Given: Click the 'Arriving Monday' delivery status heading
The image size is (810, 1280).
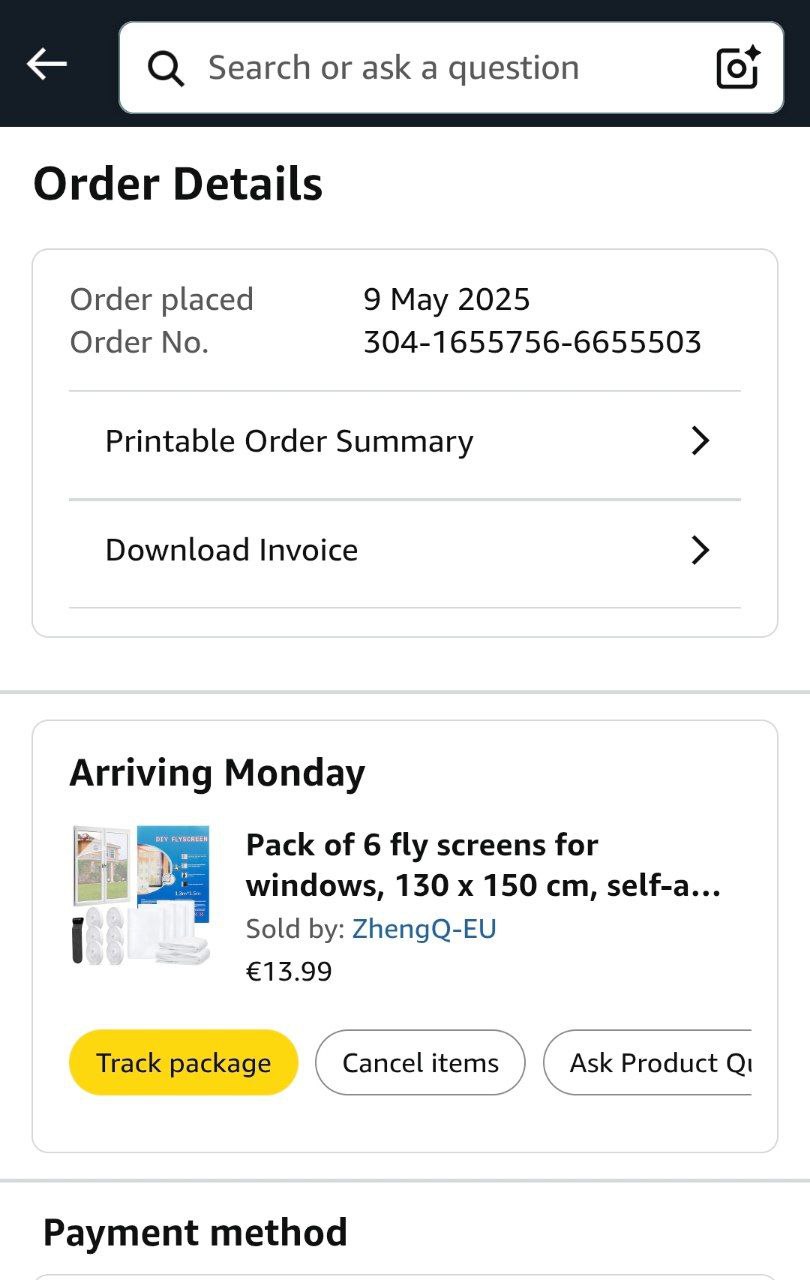Looking at the screenshot, I should click(217, 773).
